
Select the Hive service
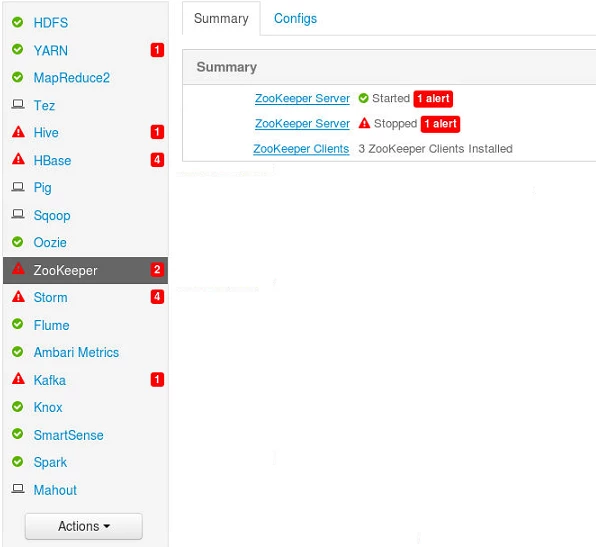point(46,133)
